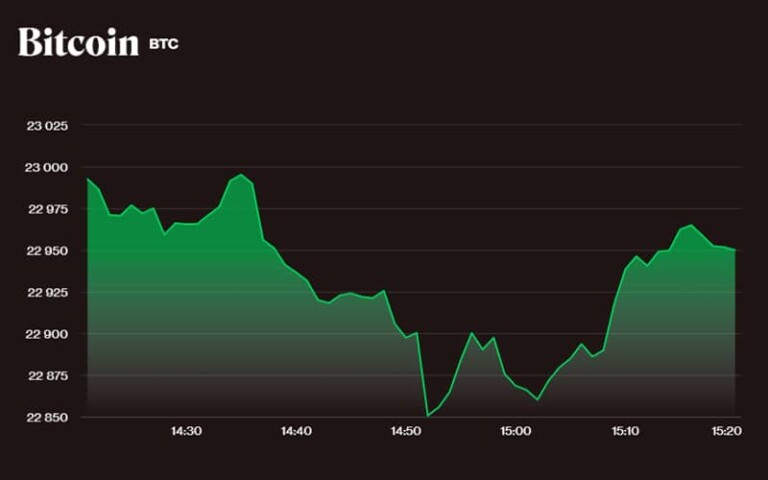768x480 pixels.
Task: Select the 22 950 price label
Action: (48, 251)
